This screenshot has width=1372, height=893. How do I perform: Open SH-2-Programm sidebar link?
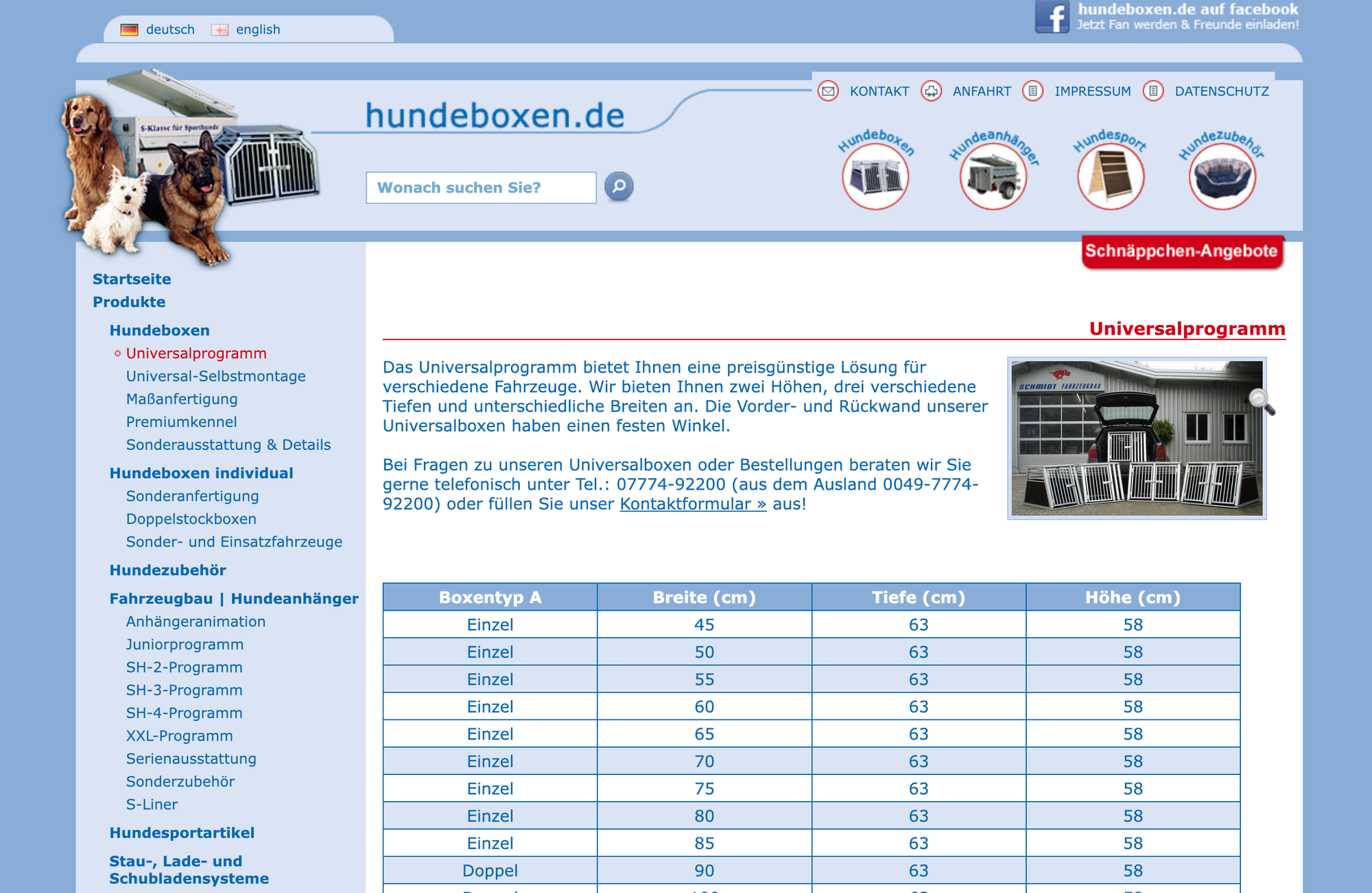point(184,667)
